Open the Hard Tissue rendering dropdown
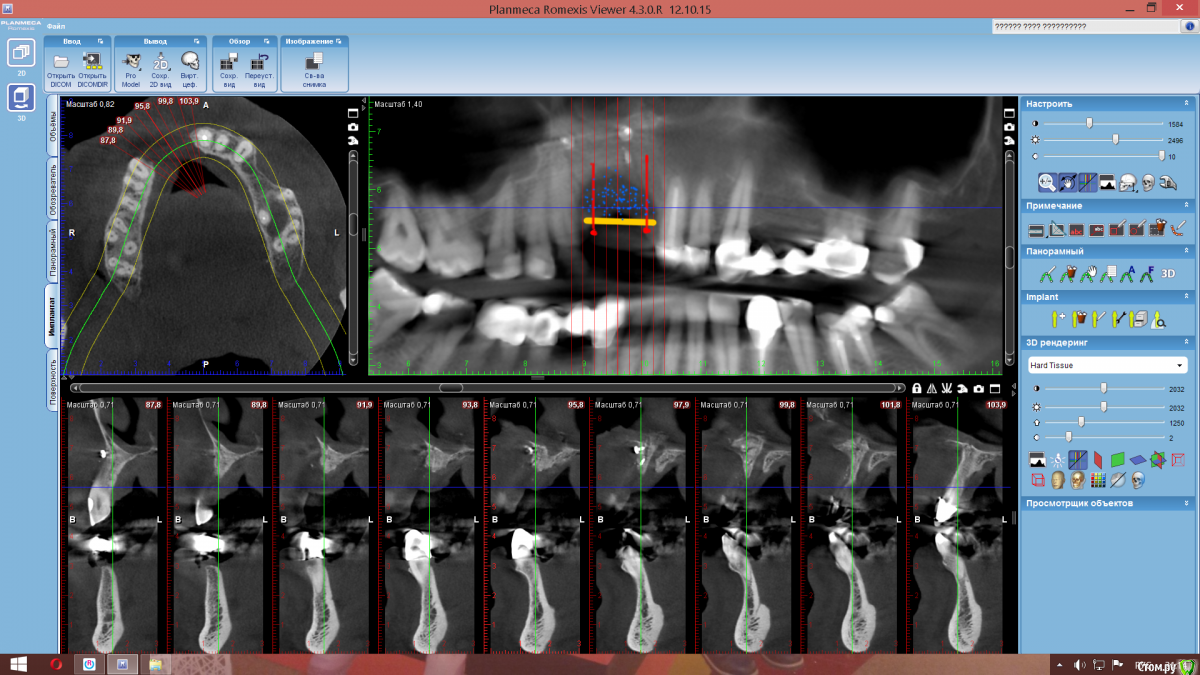The image size is (1200, 675). tap(1107, 366)
